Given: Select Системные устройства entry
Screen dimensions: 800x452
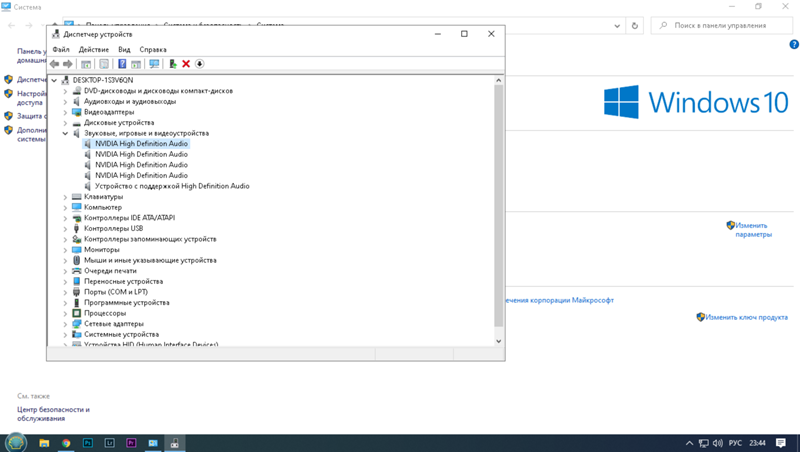Looking at the screenshot, I should (x=121, y=335).
